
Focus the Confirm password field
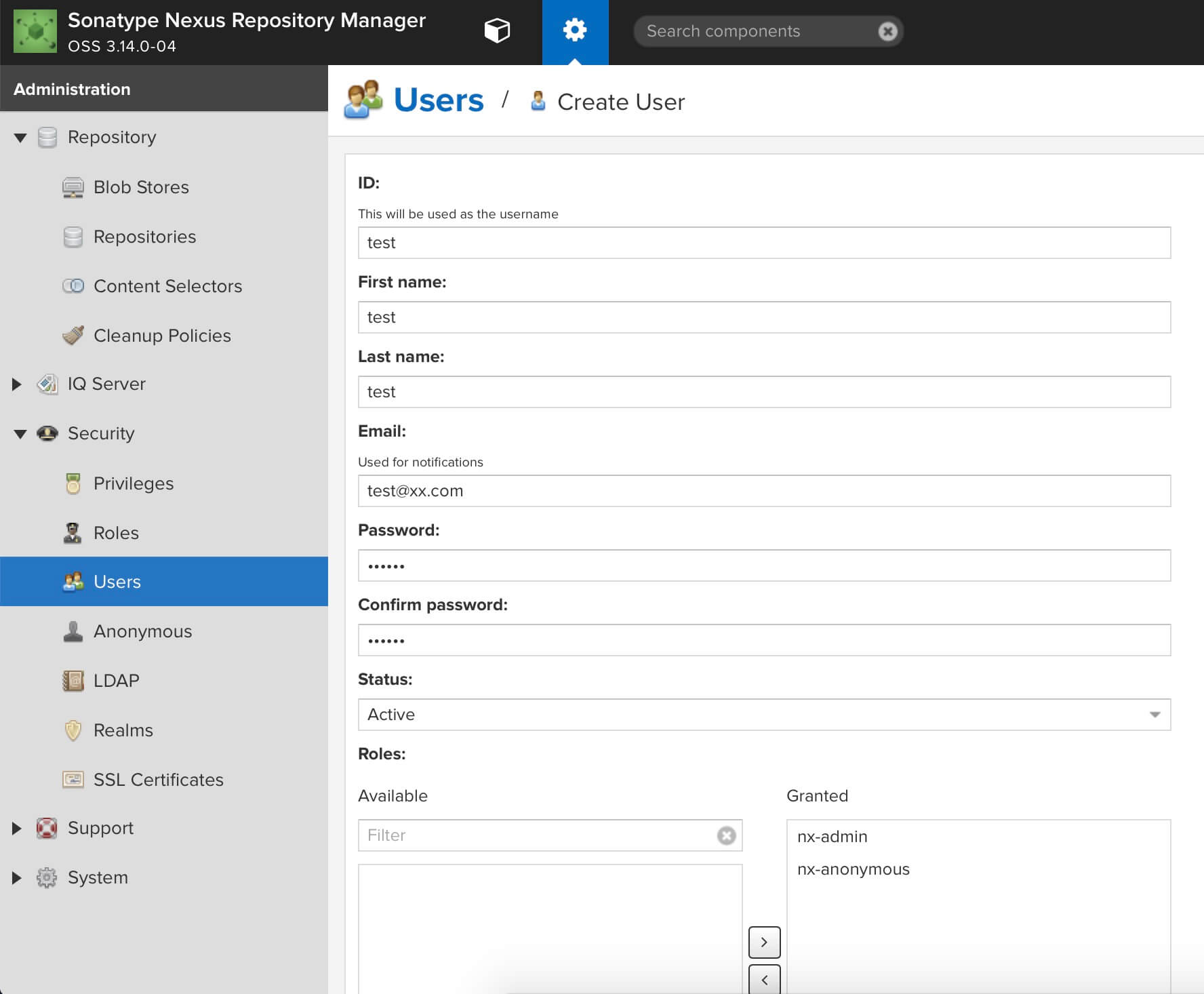[x=764, y=640]
